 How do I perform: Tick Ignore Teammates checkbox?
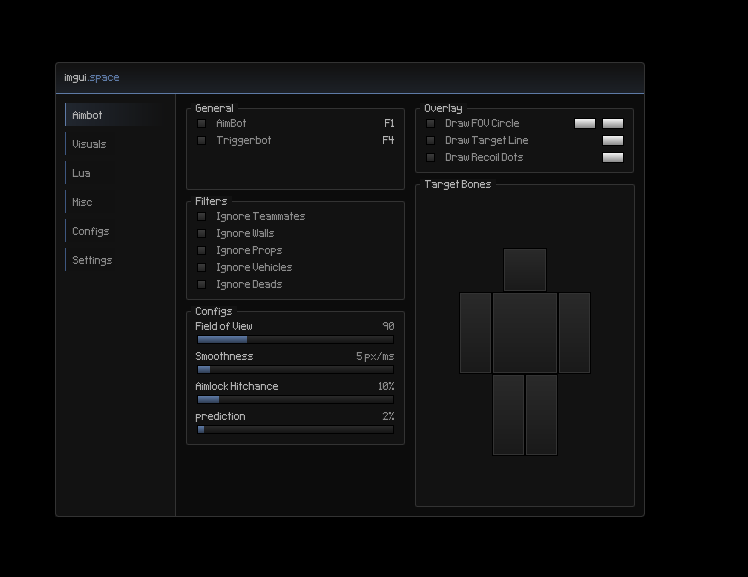[x=201, y=216]
